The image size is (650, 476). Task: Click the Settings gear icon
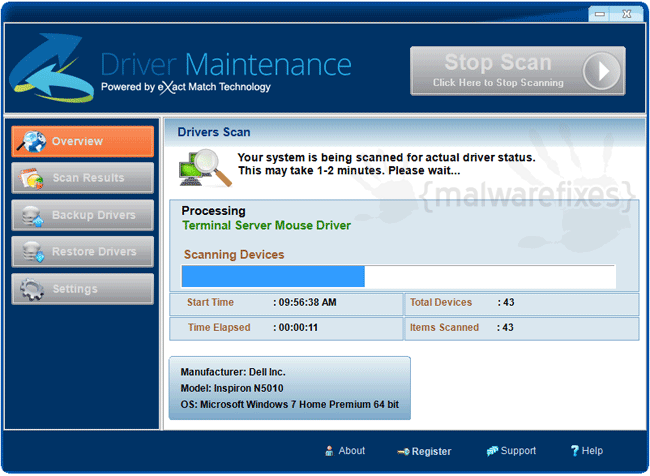32,289
